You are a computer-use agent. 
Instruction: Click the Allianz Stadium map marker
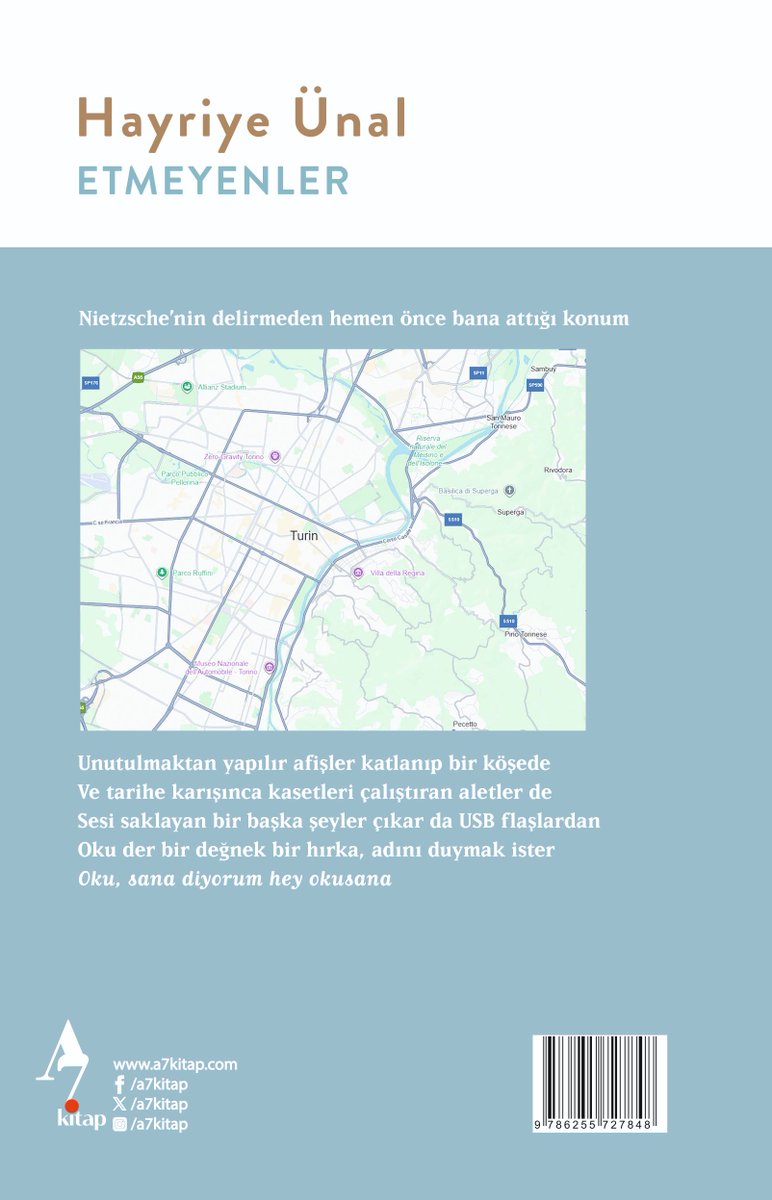coord(187,387)
